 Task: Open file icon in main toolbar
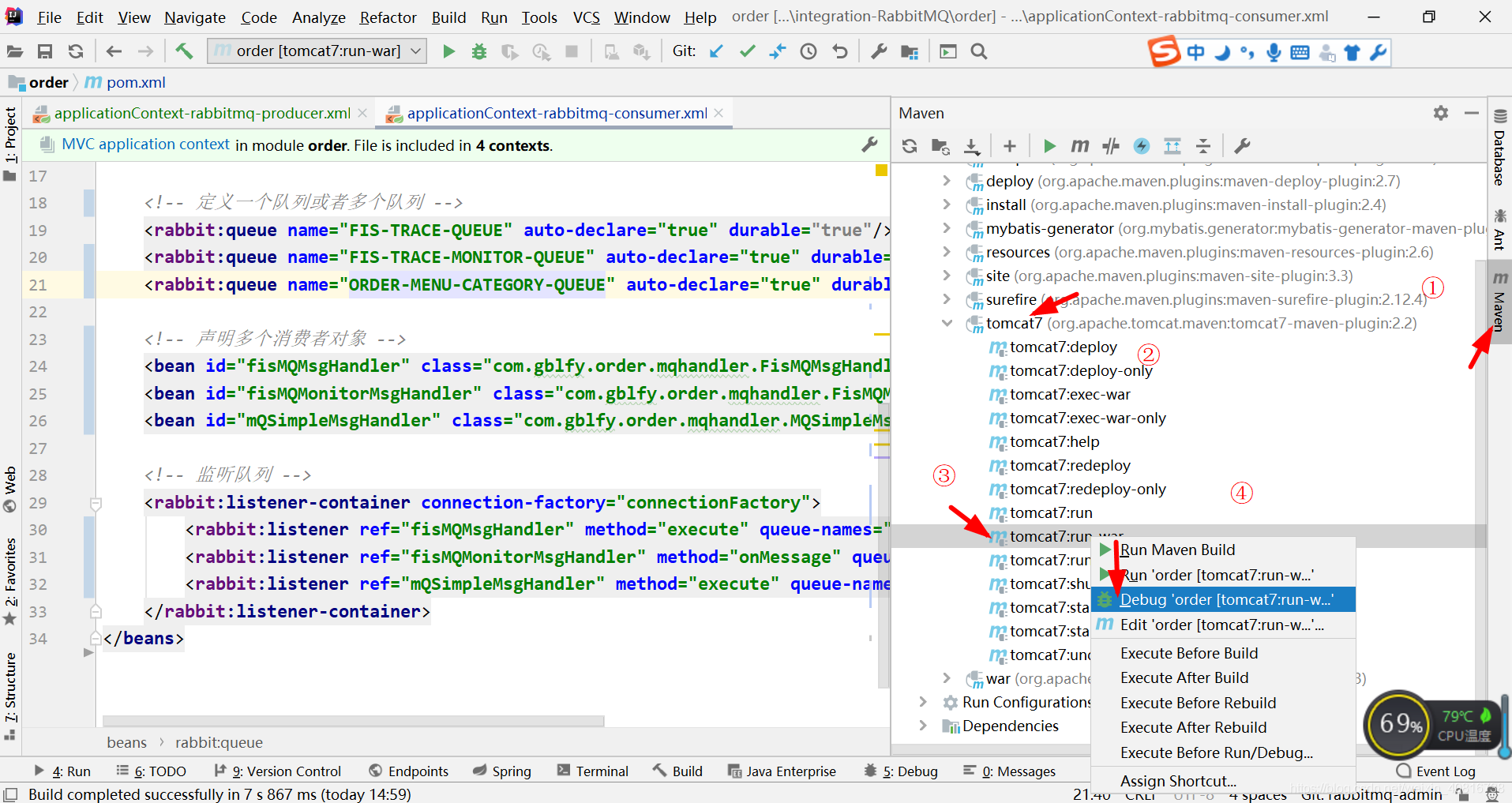14,51
